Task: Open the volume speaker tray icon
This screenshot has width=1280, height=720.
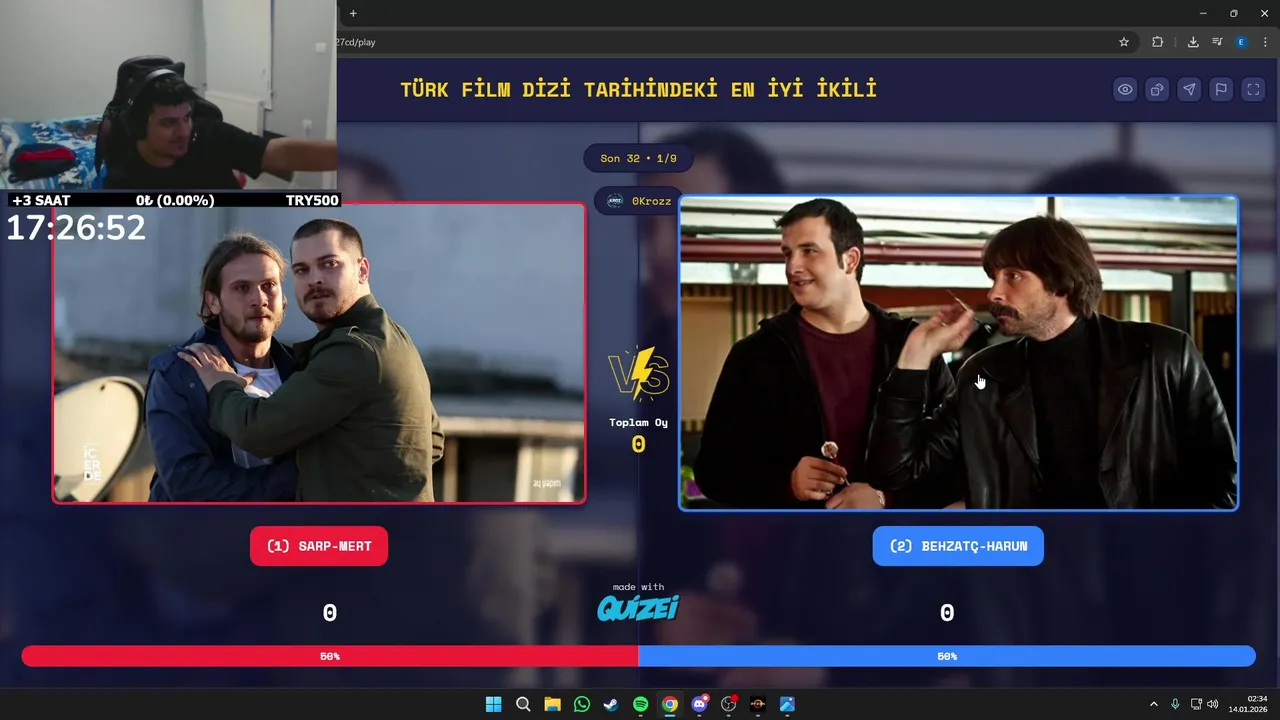Action: click(1213, 704)
